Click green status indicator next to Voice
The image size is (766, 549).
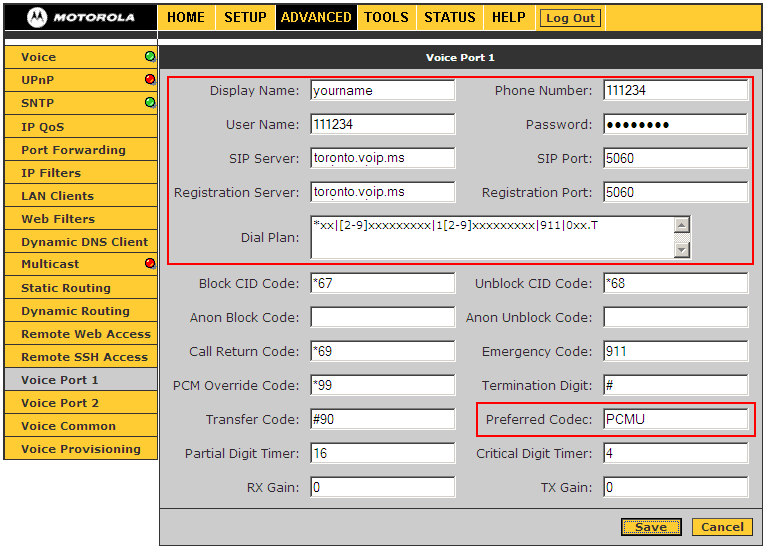click(x=150, y=57)
